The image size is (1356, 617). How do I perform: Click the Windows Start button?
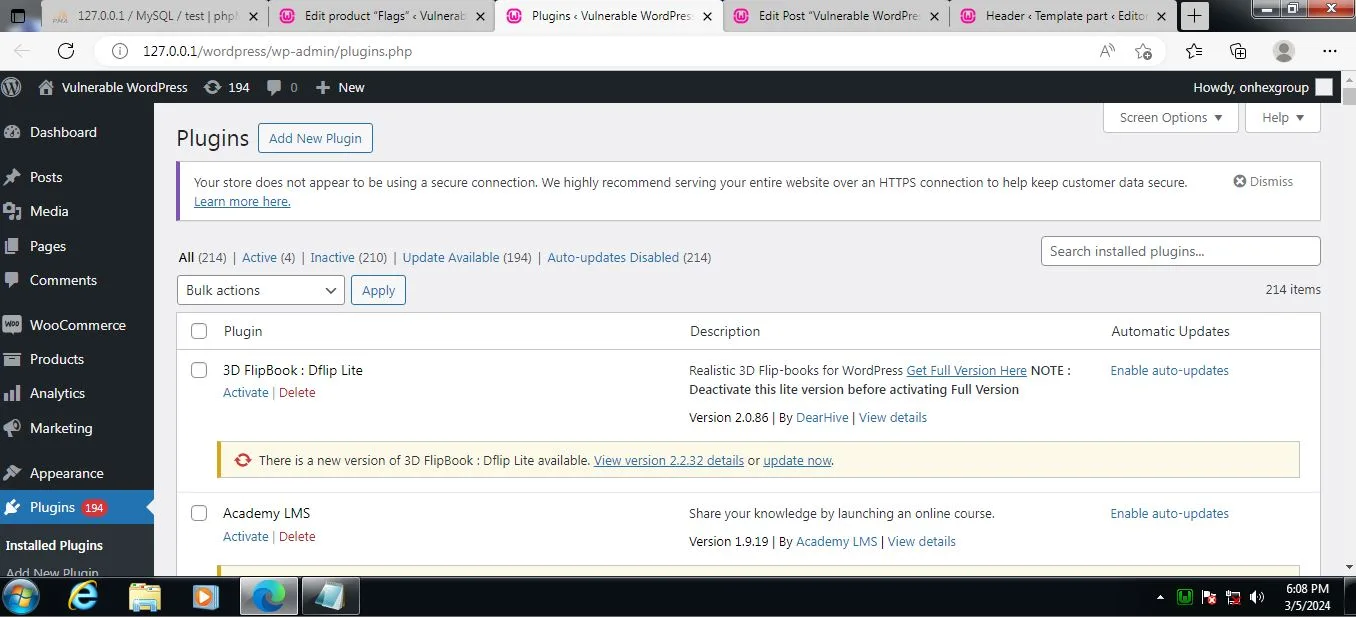(20, 597)
